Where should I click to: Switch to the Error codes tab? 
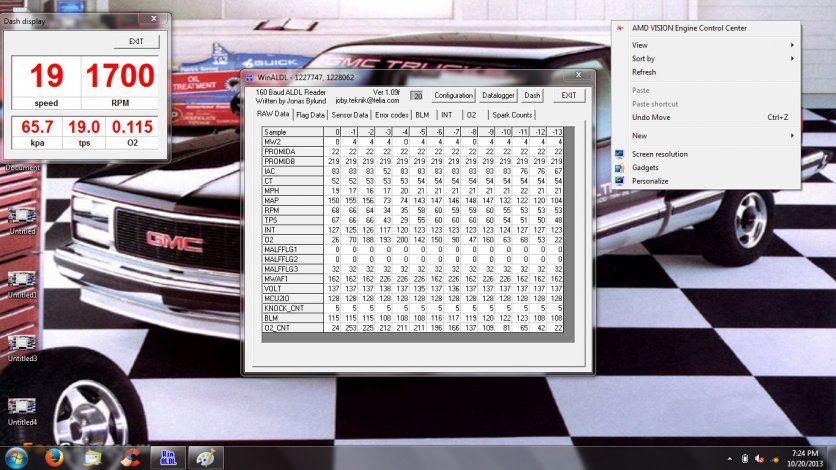[391, 115]
